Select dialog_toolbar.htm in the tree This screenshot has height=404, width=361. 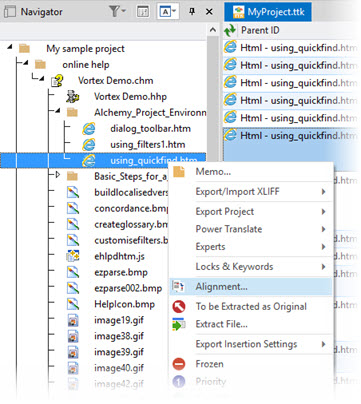(x=150, y=129)
